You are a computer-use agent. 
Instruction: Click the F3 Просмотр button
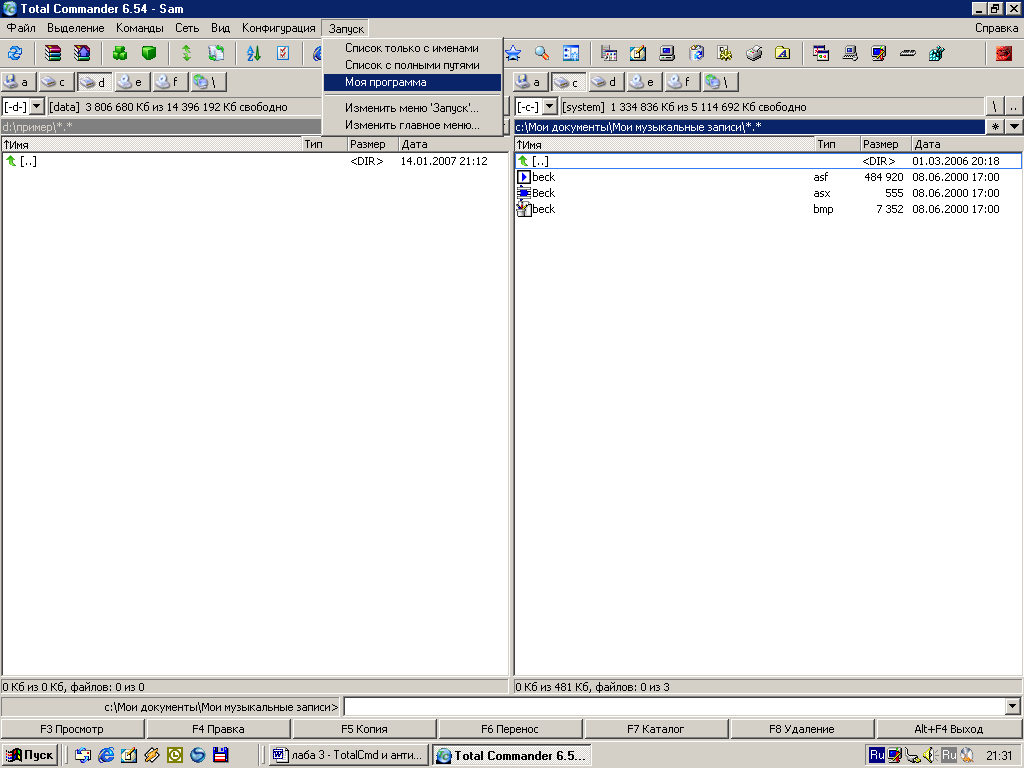(72, 729)
